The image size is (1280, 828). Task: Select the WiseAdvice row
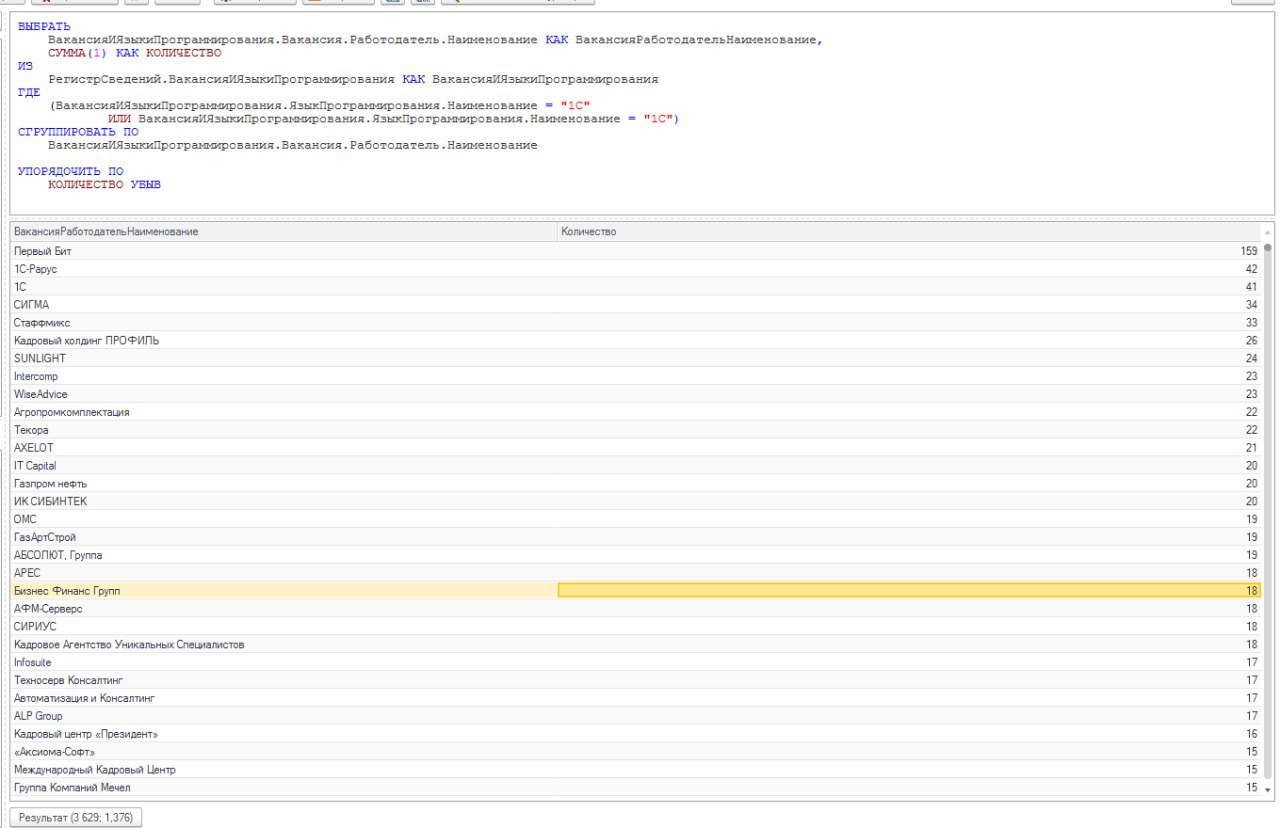click(635, 394)
